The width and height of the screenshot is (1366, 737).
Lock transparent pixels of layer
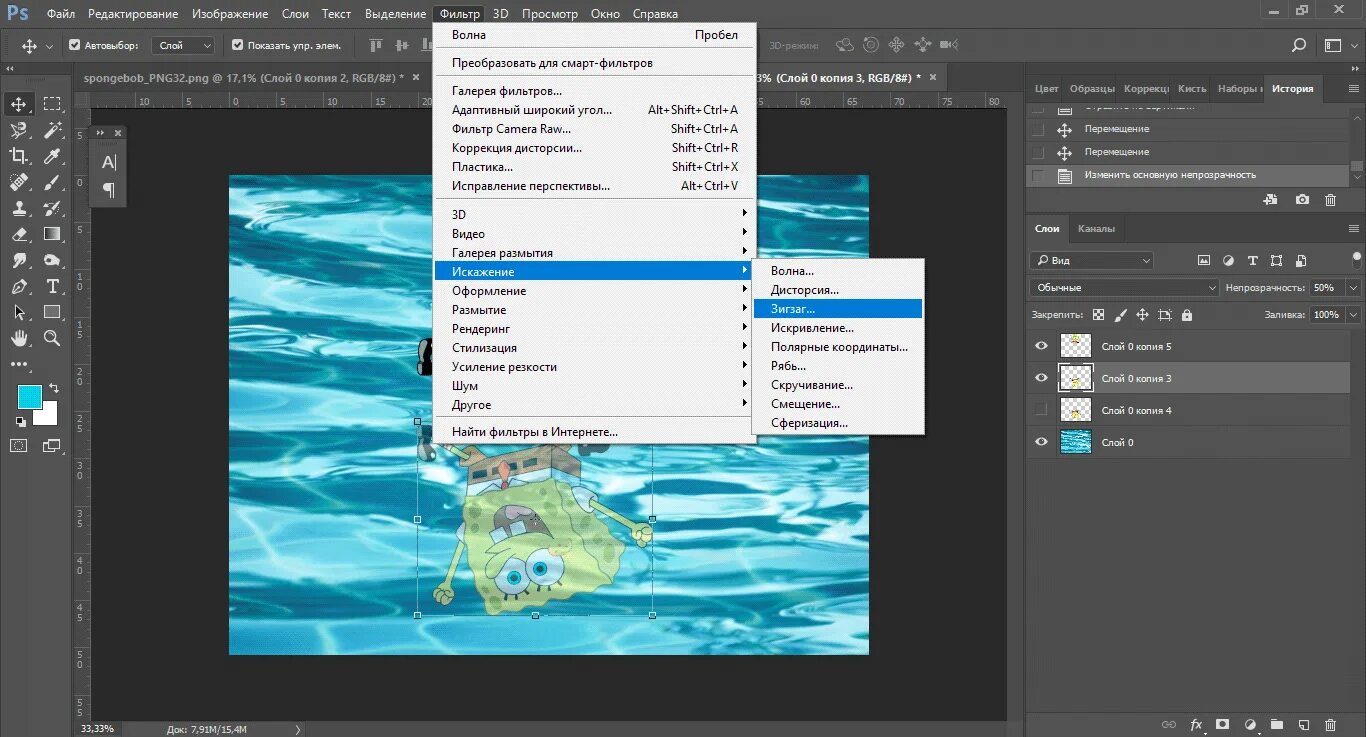(1098, 315)
